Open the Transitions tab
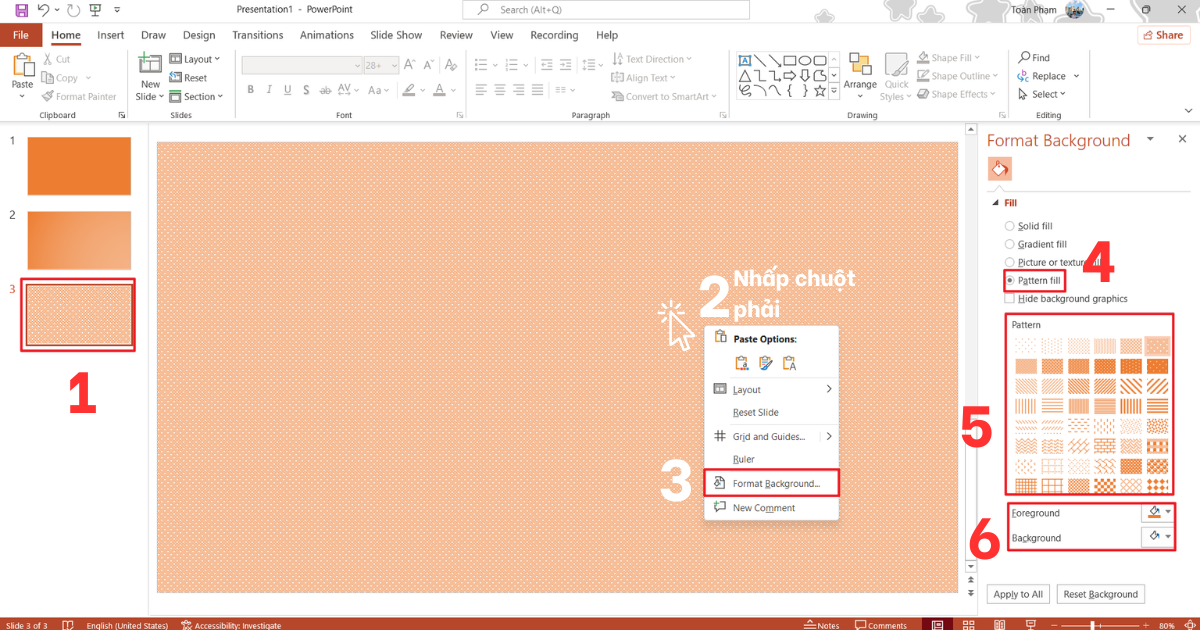Image resolution: width=1200 pixels, height=630 pixels. [258, 35]
